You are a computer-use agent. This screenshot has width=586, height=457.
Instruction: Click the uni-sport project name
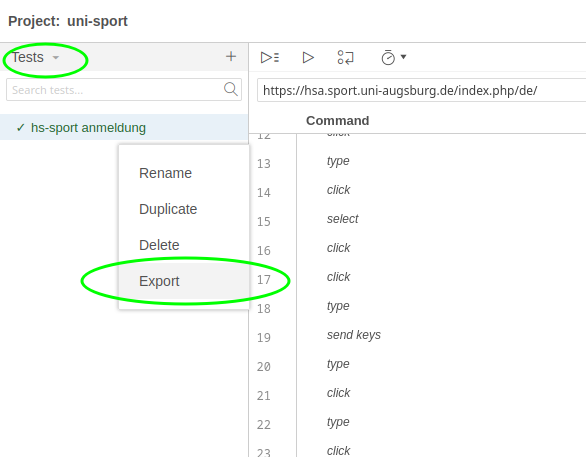tap(97, 21)
